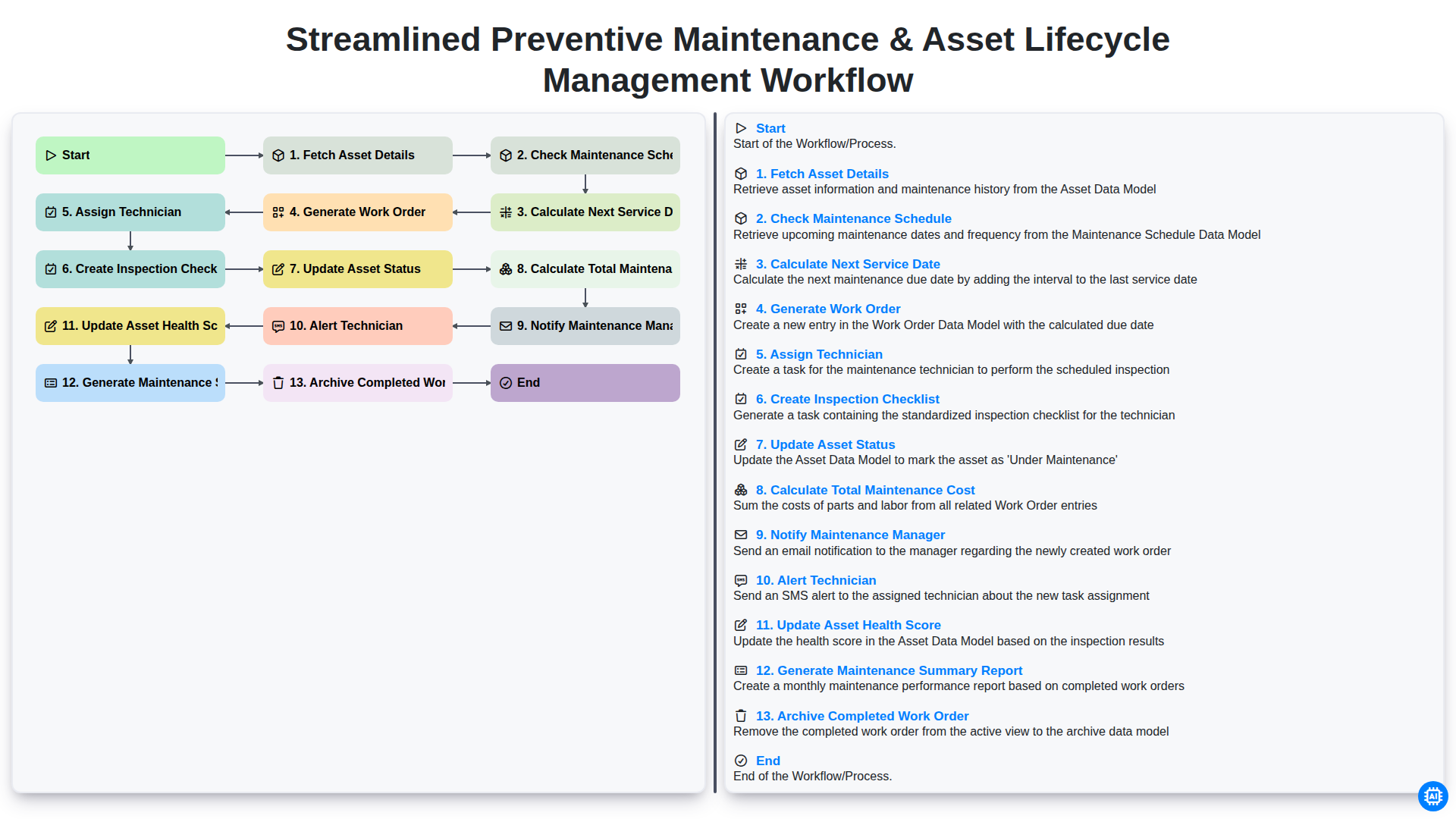1456x819 pixels.
Task: Click the grid icon beside '4. Generate Work Order' in the list
Action: click(x=741, y=309)
